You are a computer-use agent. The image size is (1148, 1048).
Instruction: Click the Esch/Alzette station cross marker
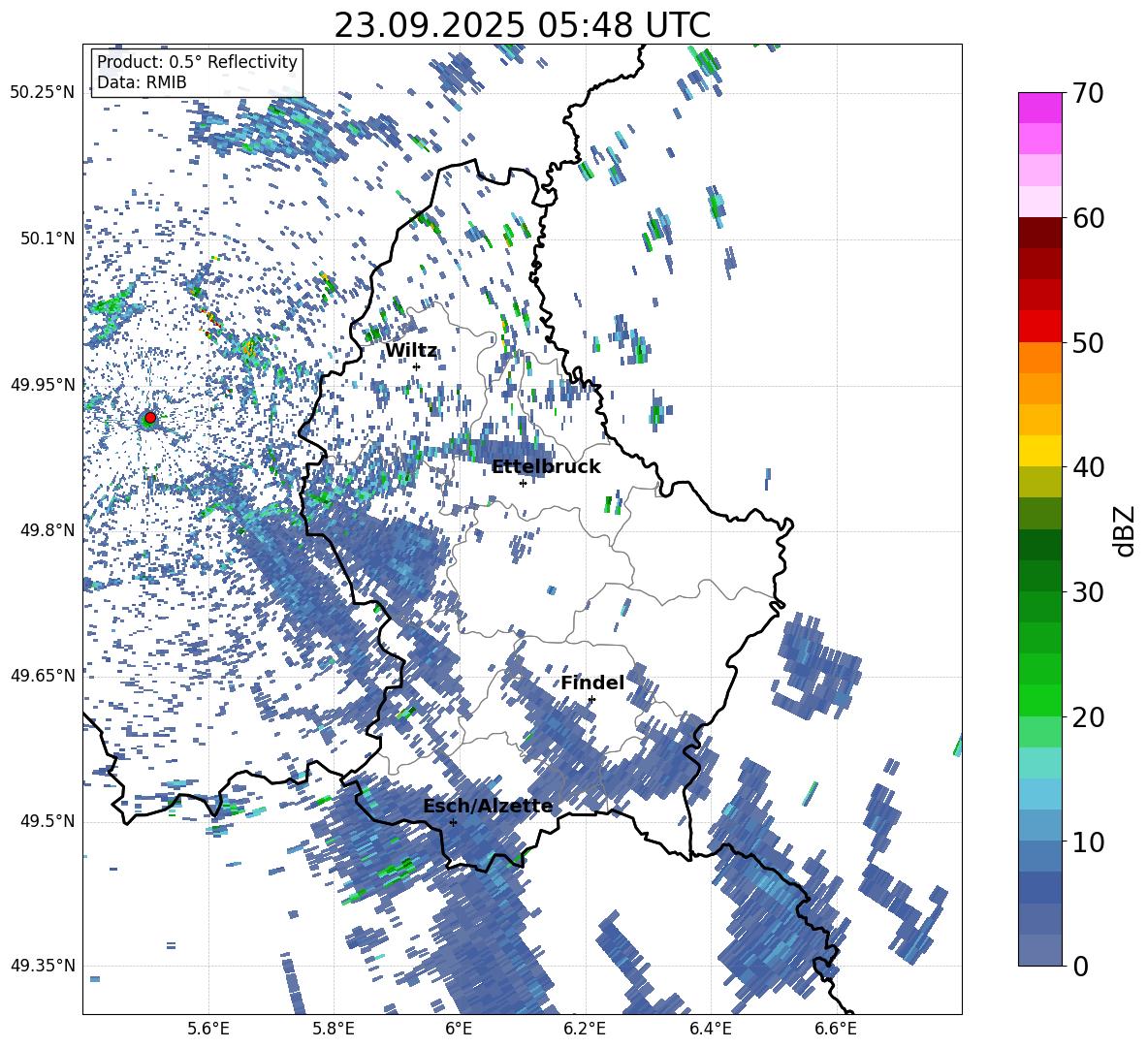click(453, 822)
